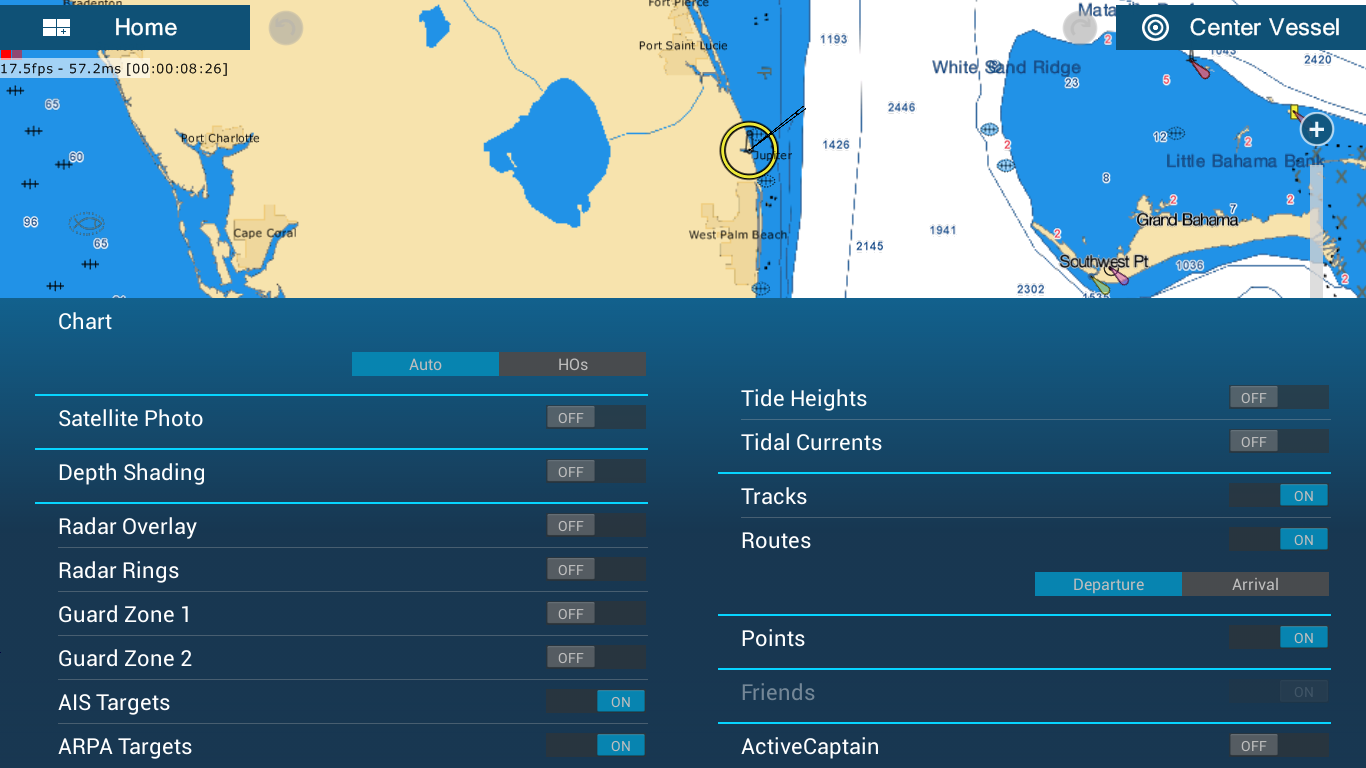Switch routes to Arrival mode
Image resolution: width=1366 pixels, height=768 pixels.
click(x=1255, y=585)
